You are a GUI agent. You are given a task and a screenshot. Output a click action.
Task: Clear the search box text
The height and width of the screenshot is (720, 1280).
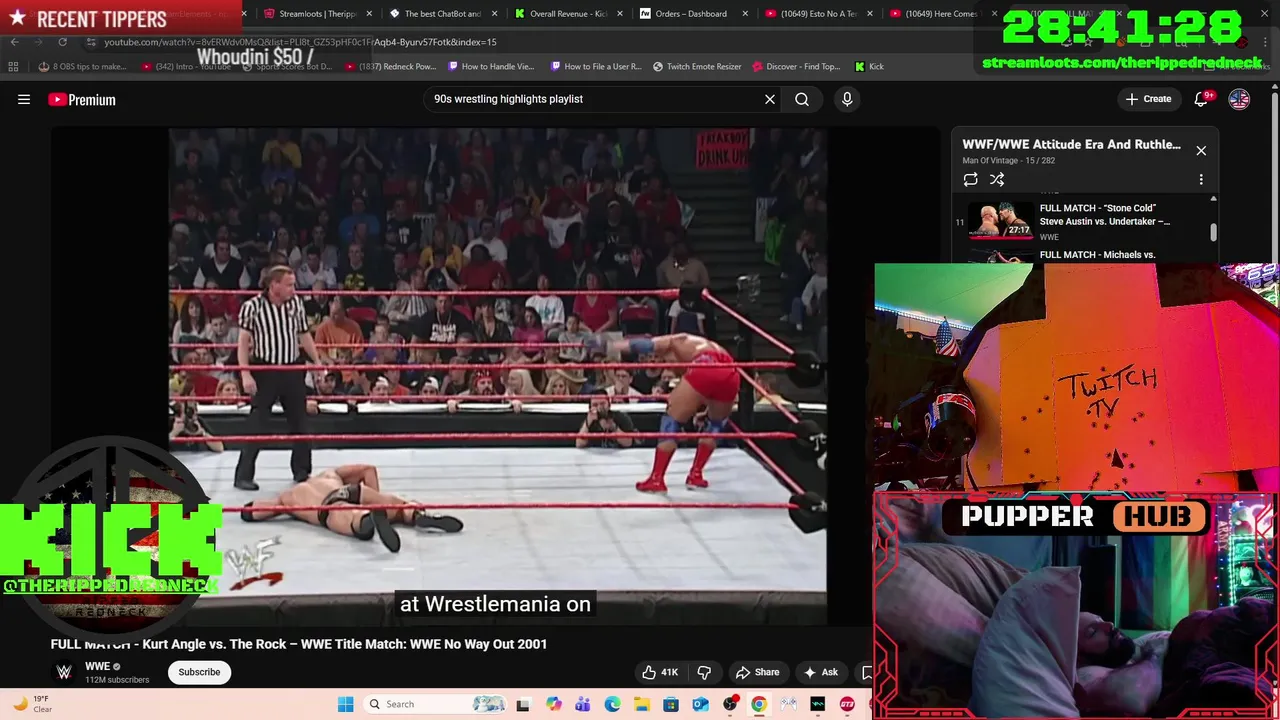click(x=770, y=99)
